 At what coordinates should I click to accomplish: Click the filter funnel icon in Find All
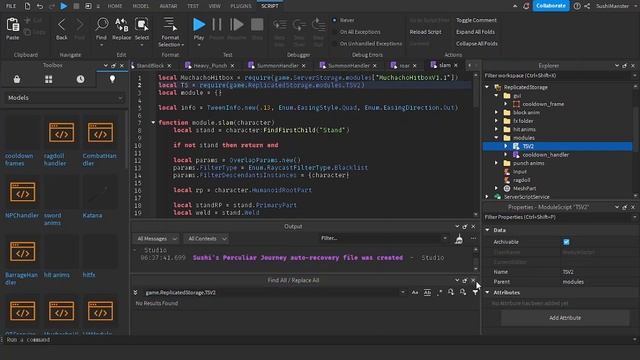click(475, 292)
